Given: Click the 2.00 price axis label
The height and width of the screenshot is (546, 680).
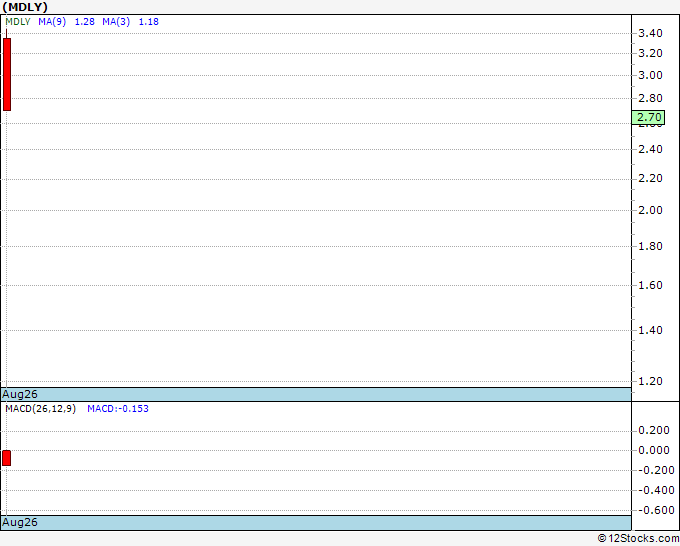Looking at the screenshot, I should point(650,210).
